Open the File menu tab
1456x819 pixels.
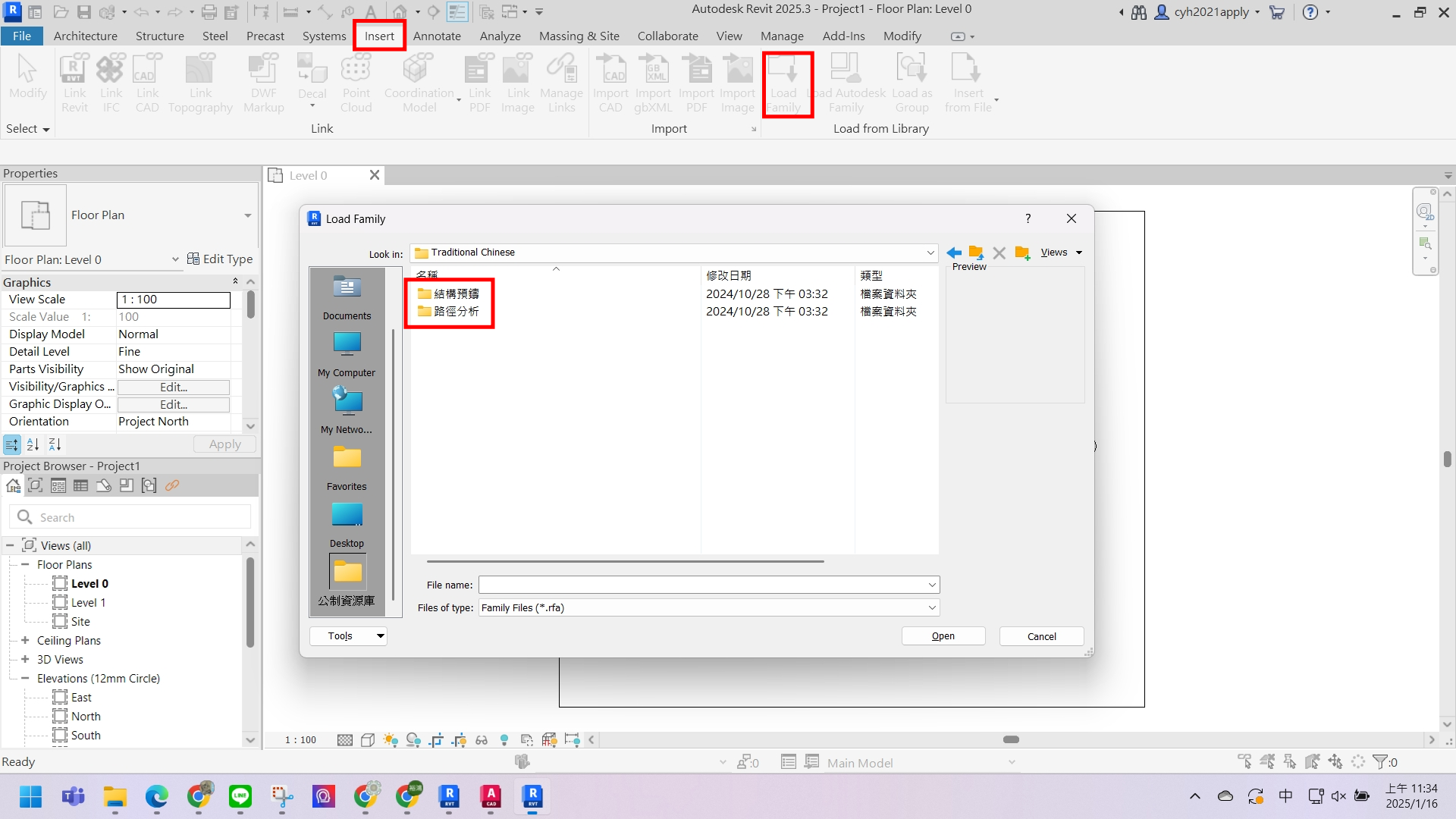point(22,36)
